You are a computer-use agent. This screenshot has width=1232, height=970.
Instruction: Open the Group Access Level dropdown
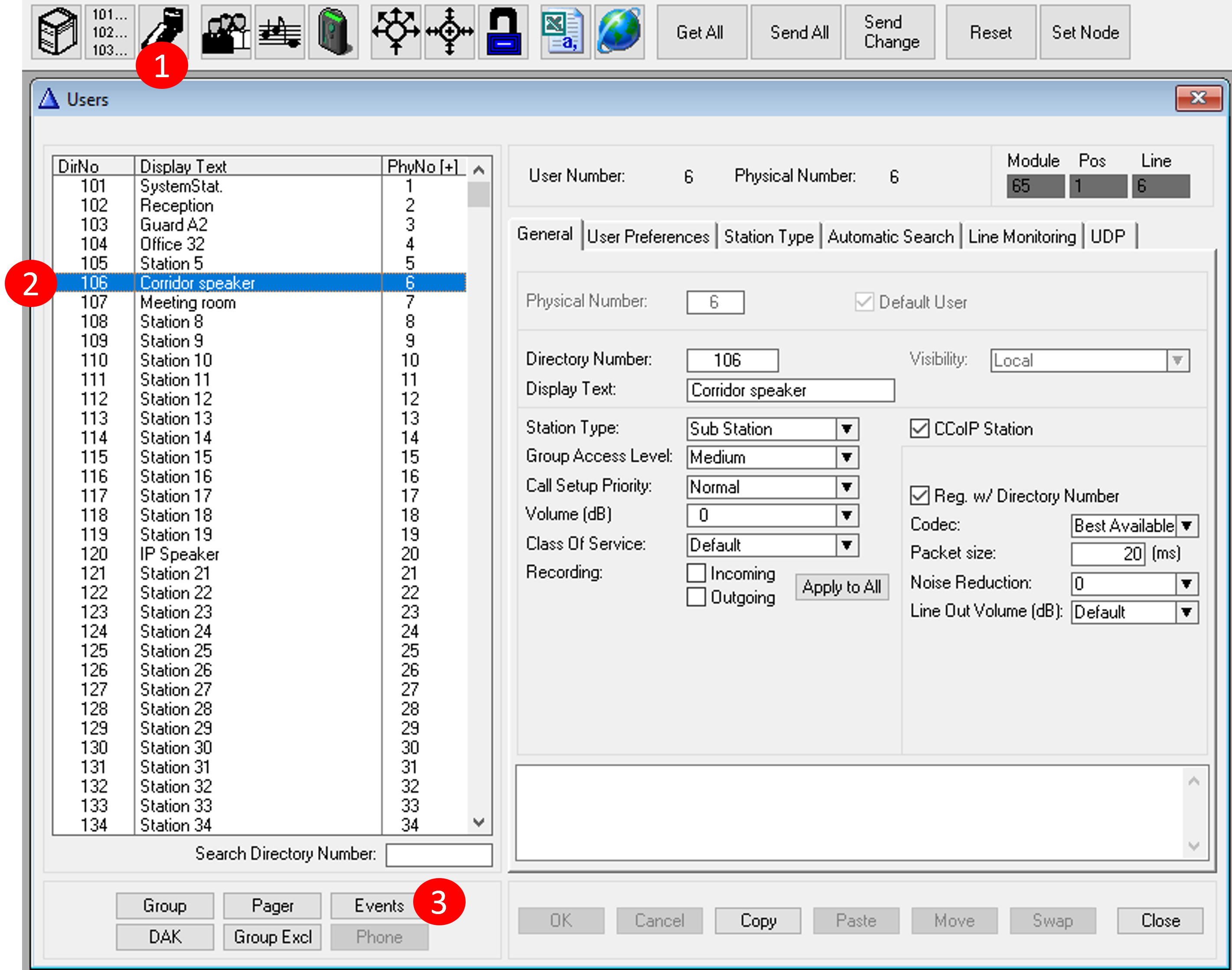[x=847, y=458]
